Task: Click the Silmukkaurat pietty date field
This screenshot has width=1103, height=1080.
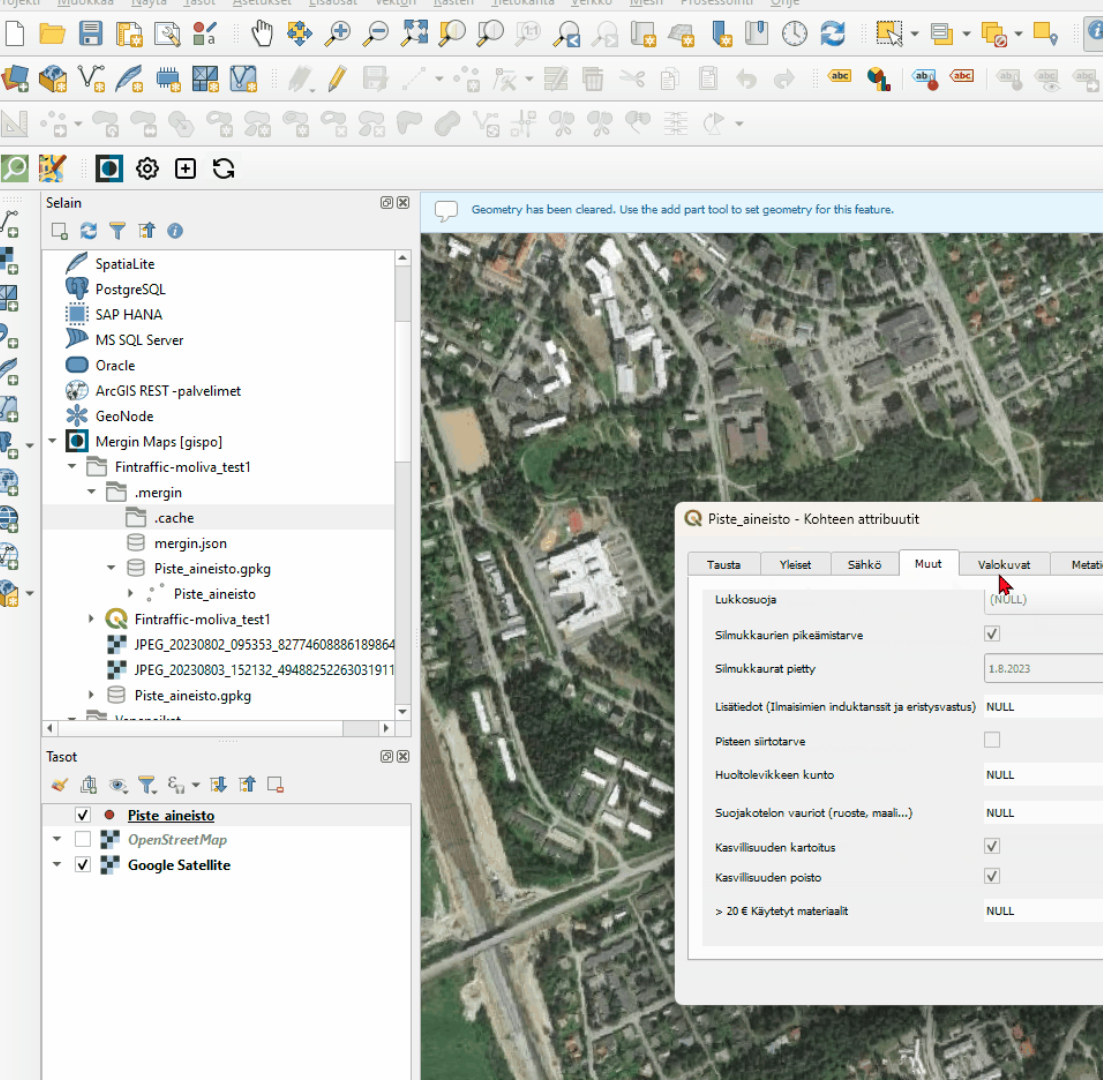Action: [1043, 668]
